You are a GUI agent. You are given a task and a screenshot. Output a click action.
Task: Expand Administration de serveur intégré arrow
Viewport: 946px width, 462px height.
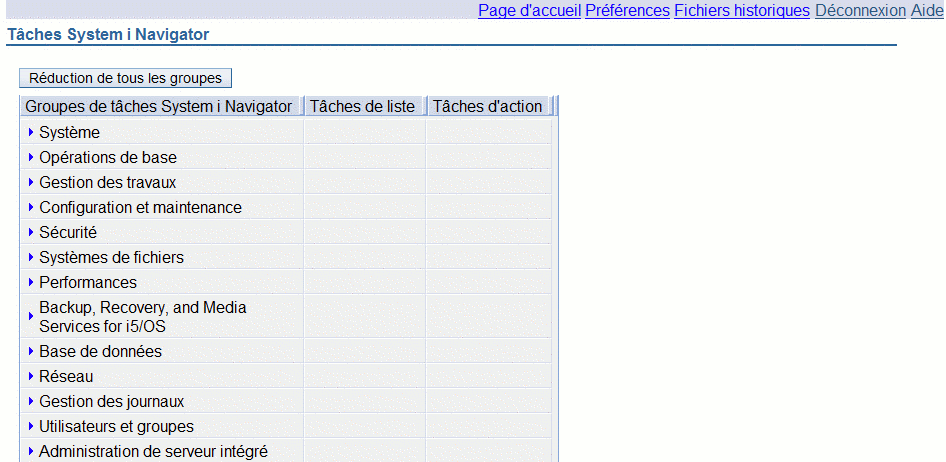click(31, 451)
